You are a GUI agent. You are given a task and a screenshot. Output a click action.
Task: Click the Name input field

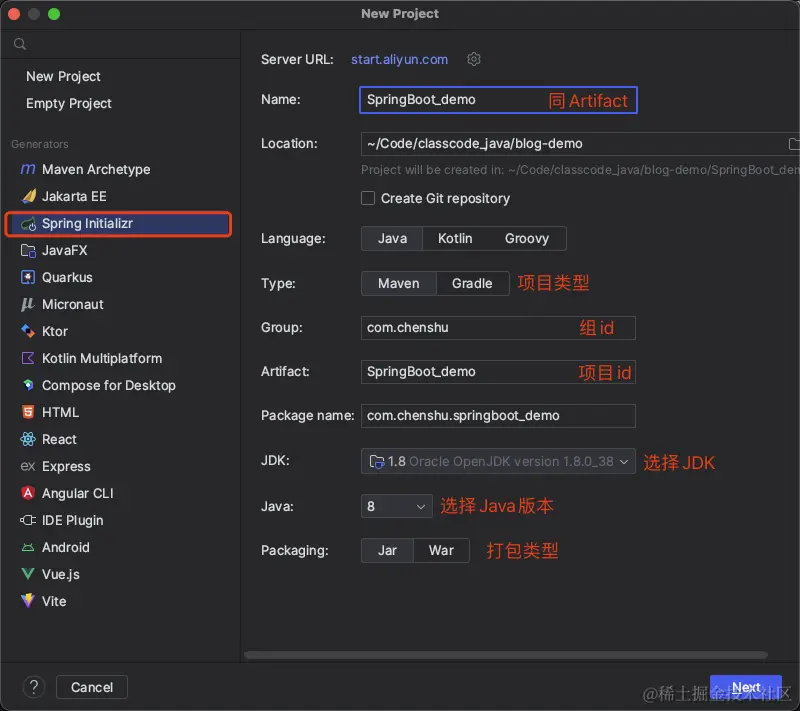tap(498, 100)
